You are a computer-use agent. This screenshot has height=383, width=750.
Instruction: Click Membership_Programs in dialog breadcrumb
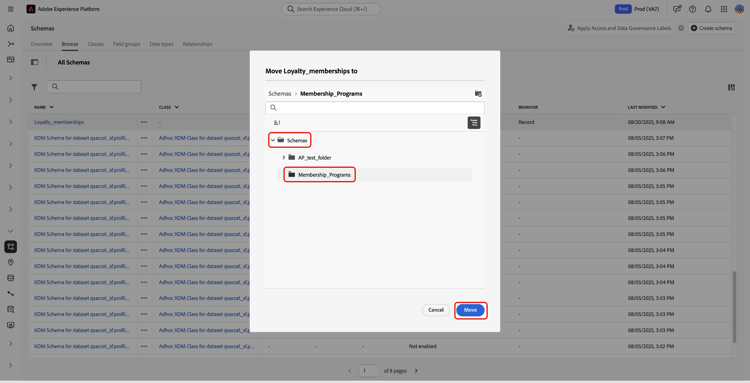[331, 94]
